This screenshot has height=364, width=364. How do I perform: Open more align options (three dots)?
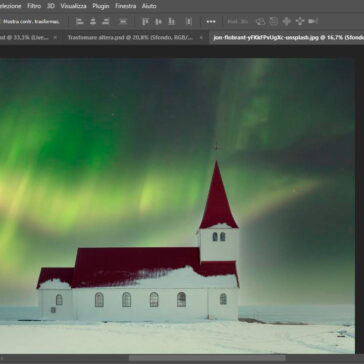click(211, 22)
